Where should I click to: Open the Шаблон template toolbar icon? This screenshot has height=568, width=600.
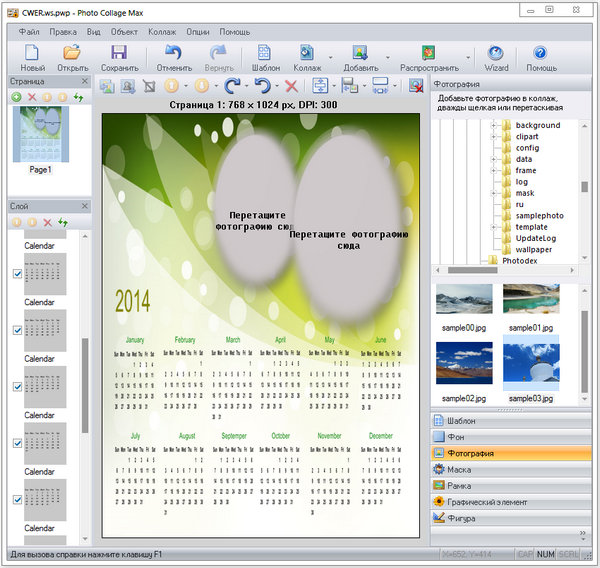coord(266,54)
